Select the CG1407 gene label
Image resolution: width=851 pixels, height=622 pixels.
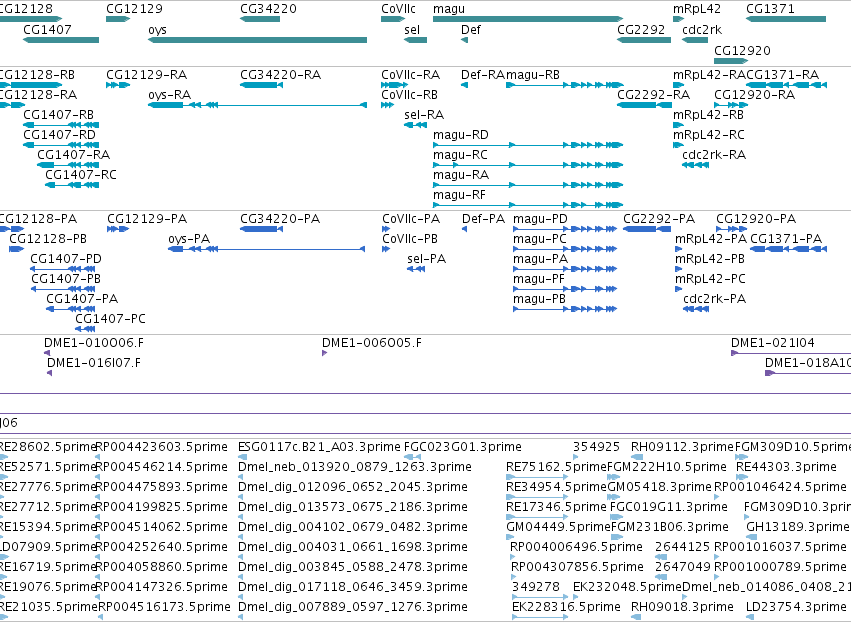pos(47,29)
